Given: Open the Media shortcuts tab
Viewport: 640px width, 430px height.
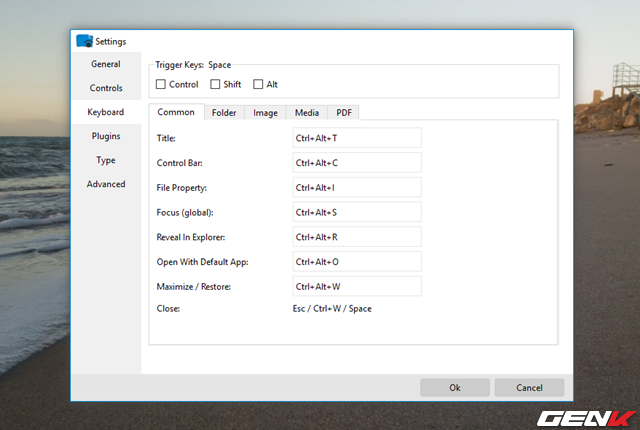Looking at the screenshot, I should coord(306,113).
